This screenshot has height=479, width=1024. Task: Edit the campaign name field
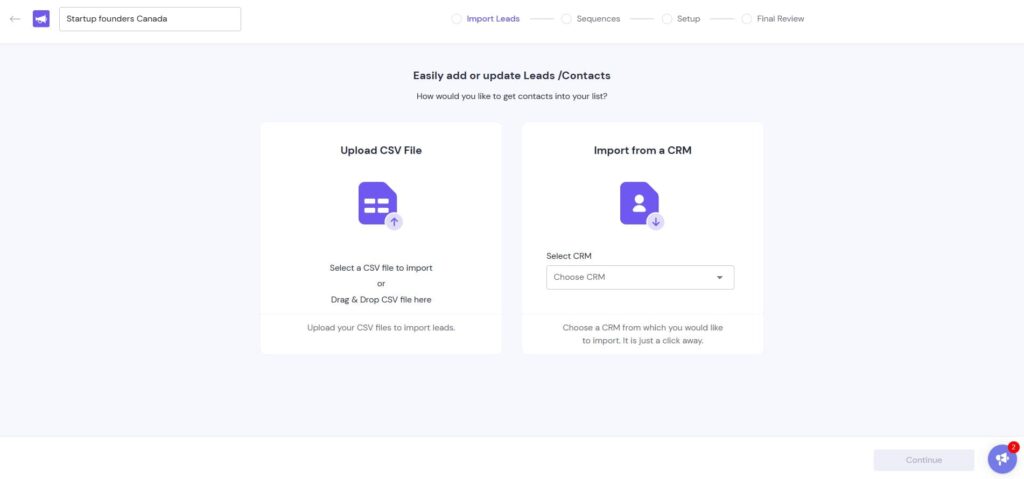[150, 19]
